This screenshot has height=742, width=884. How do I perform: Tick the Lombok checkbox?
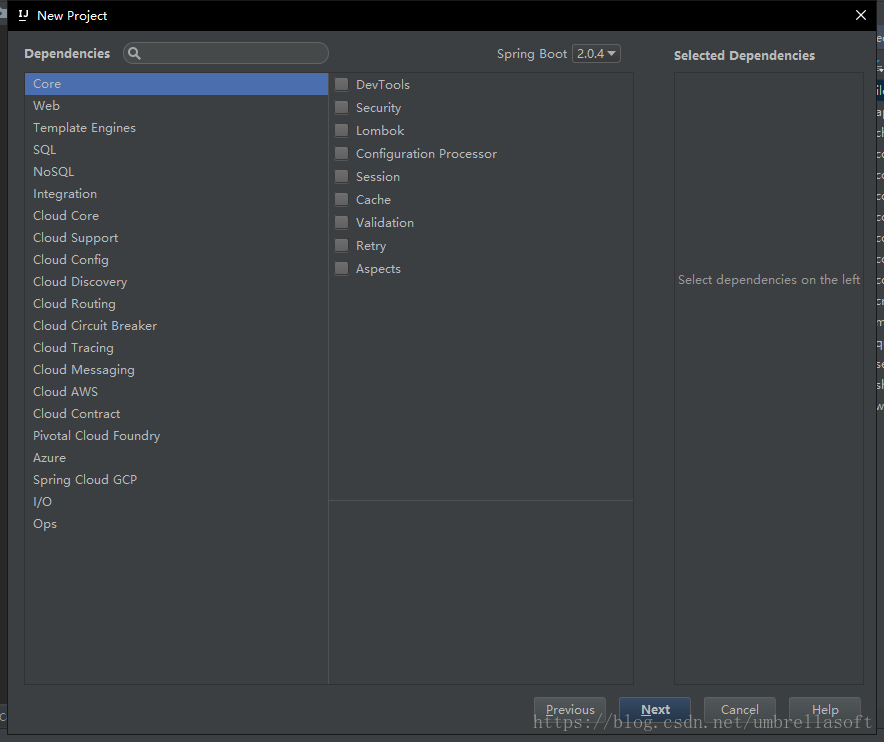point(342,131)
